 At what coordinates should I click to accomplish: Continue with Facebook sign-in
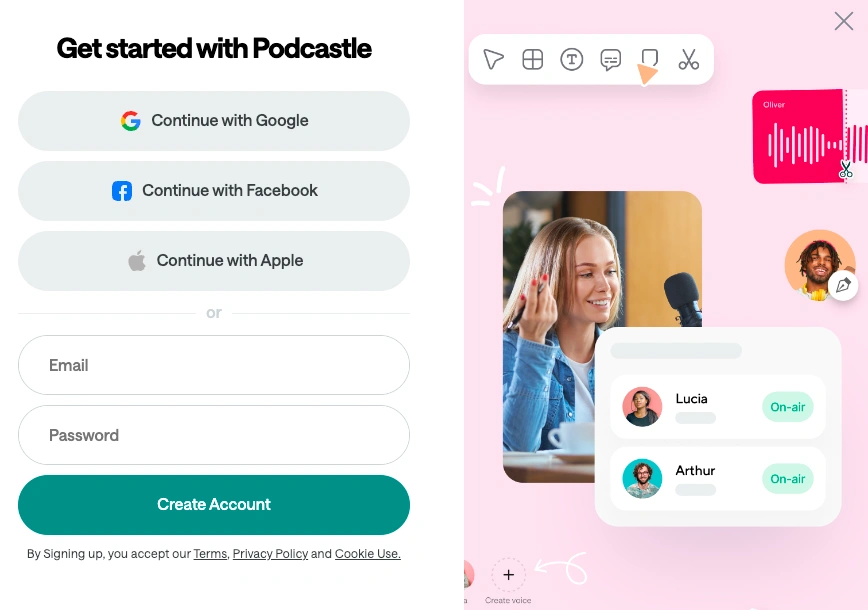(214, 191)
